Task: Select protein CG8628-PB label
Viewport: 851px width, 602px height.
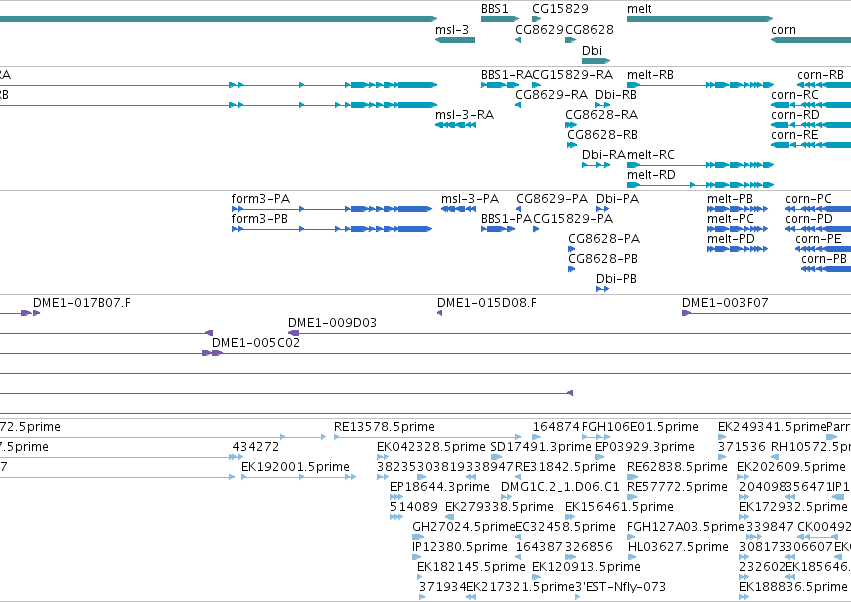Action: (603, 259)
